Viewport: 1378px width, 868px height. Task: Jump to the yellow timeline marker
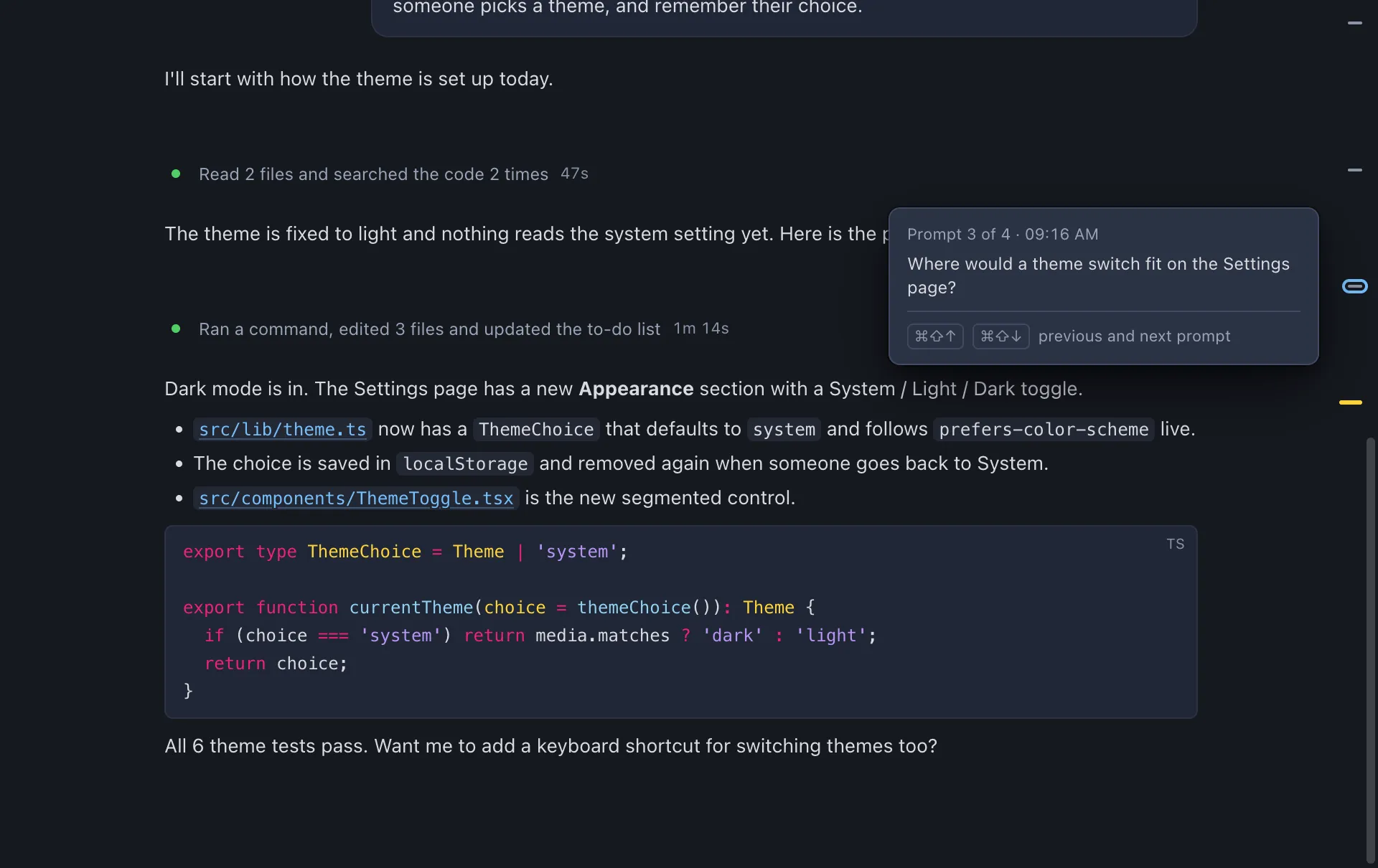1350,402
